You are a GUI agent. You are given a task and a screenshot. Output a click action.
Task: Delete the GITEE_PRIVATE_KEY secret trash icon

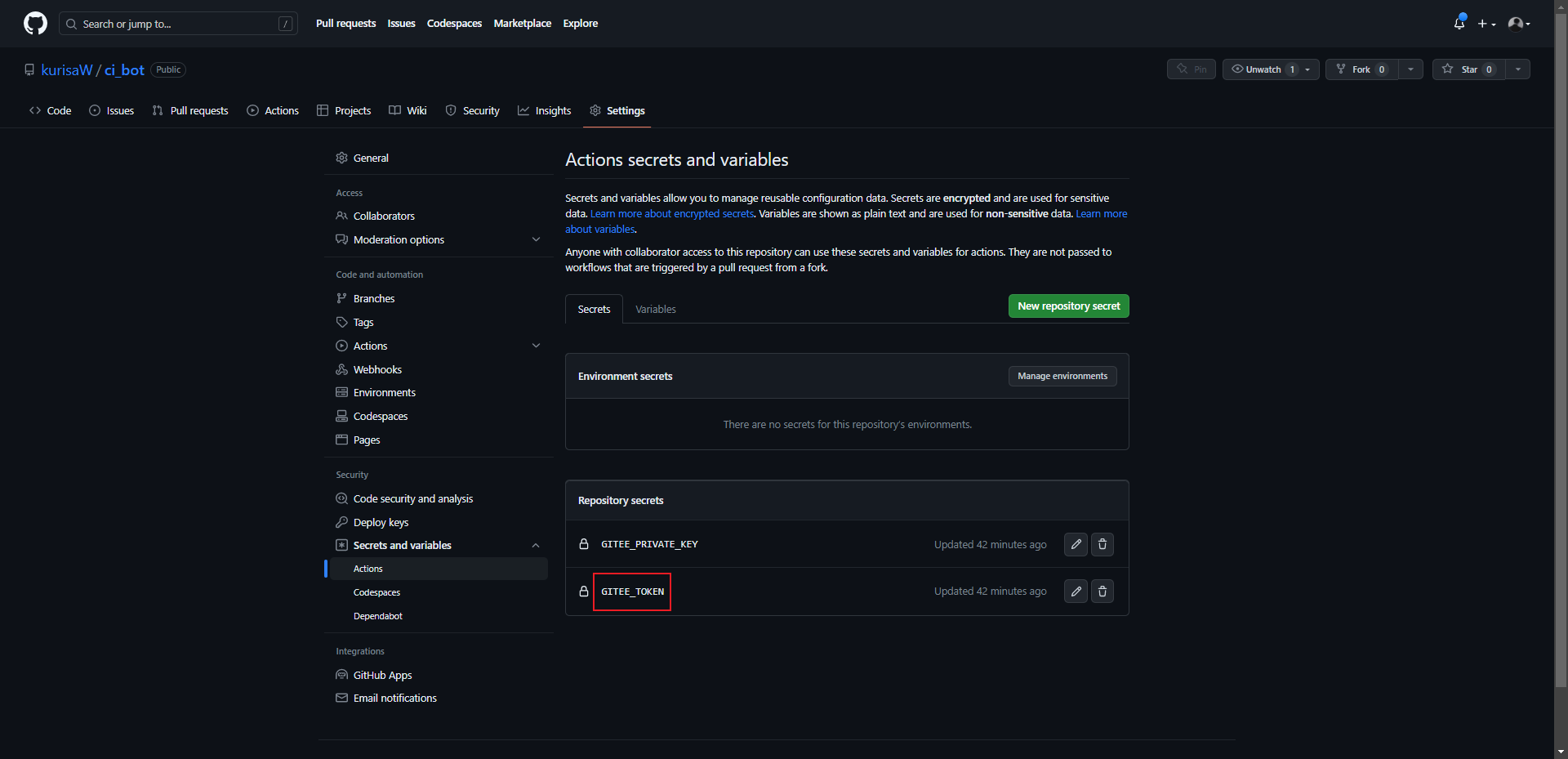[x=1102, y=544]
